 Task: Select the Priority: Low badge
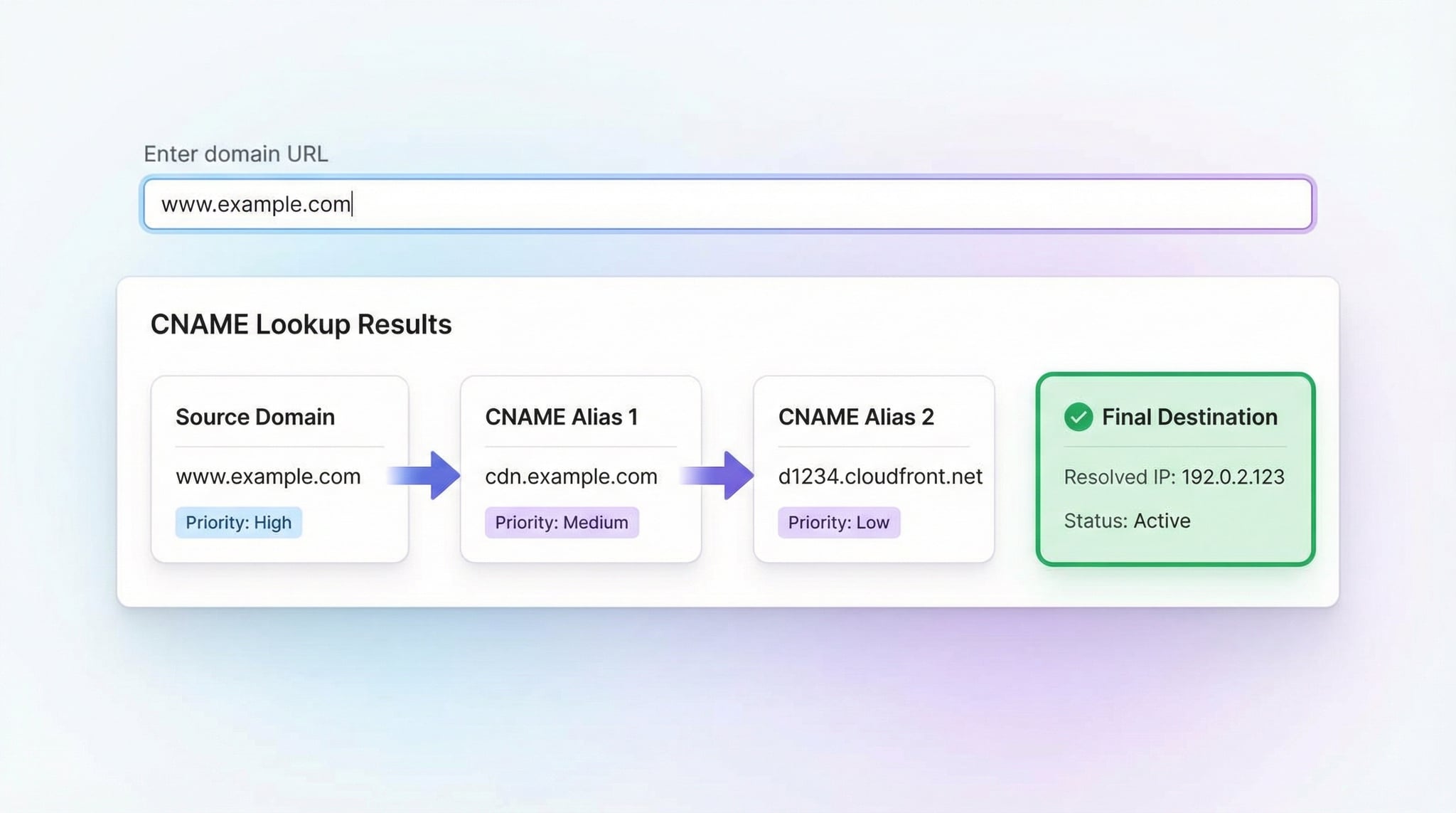point(838,522)
